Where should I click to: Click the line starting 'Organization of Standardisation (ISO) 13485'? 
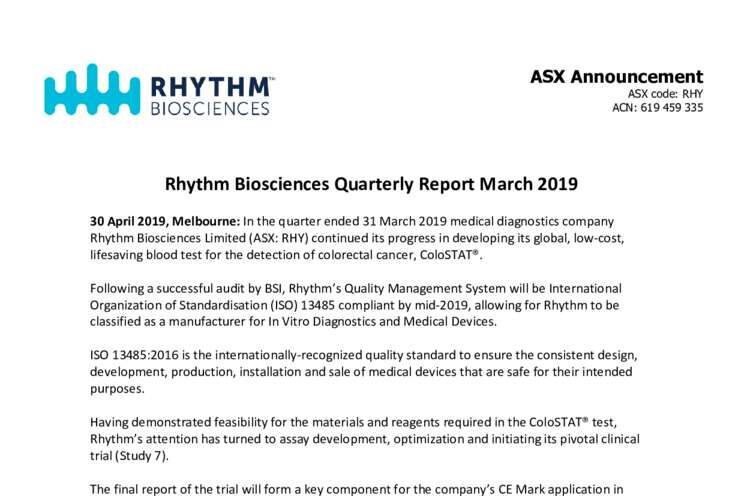click(x=354, y=305)
